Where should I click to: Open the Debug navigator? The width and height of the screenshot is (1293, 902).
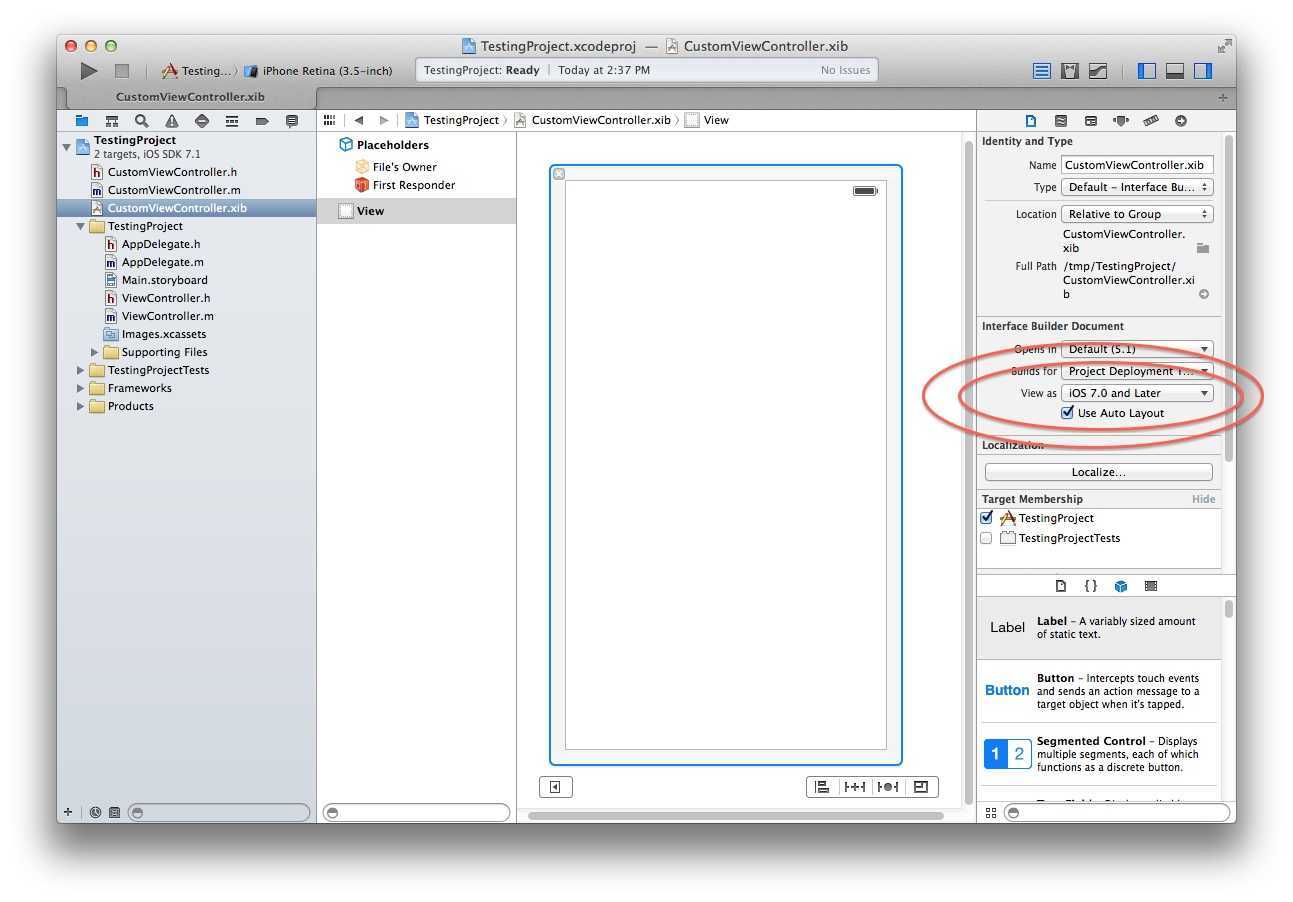click(232, 120)
